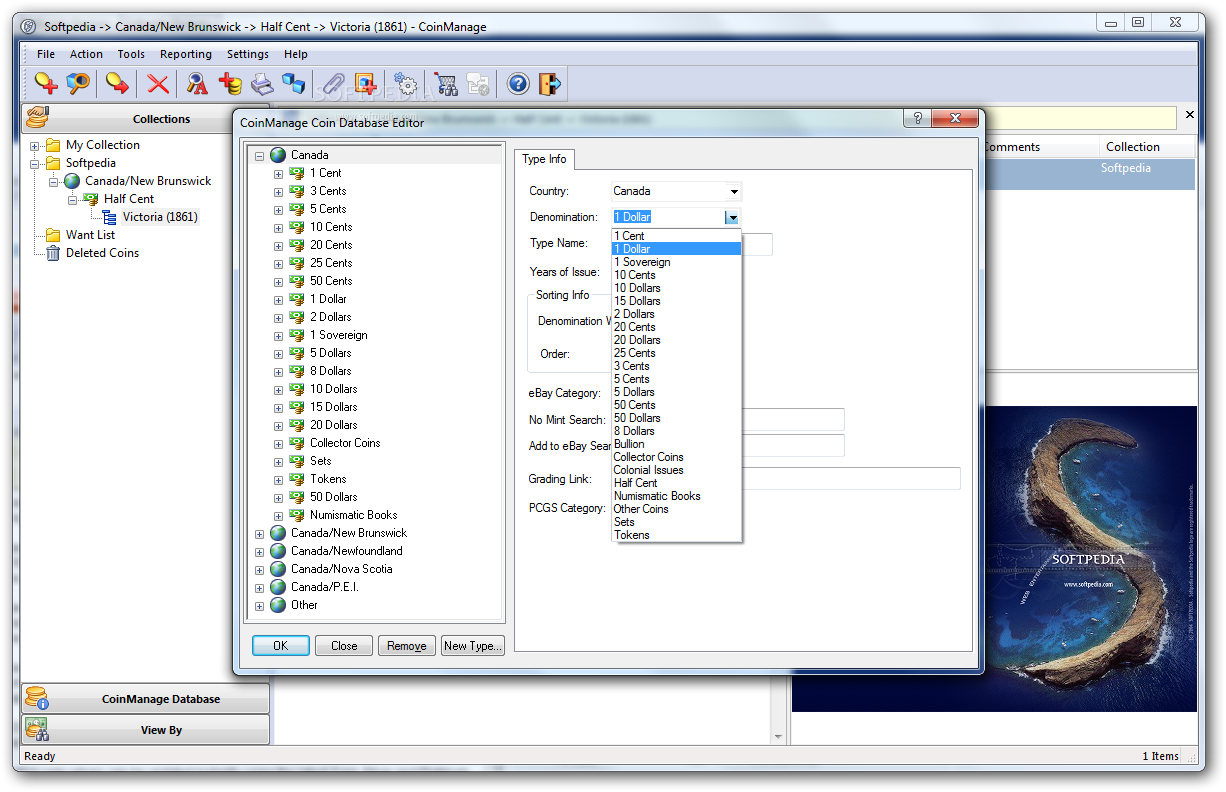Screen dimensions: 1226x792
Task: Choose Half Cent from denomination list
Action: [676, 483]
